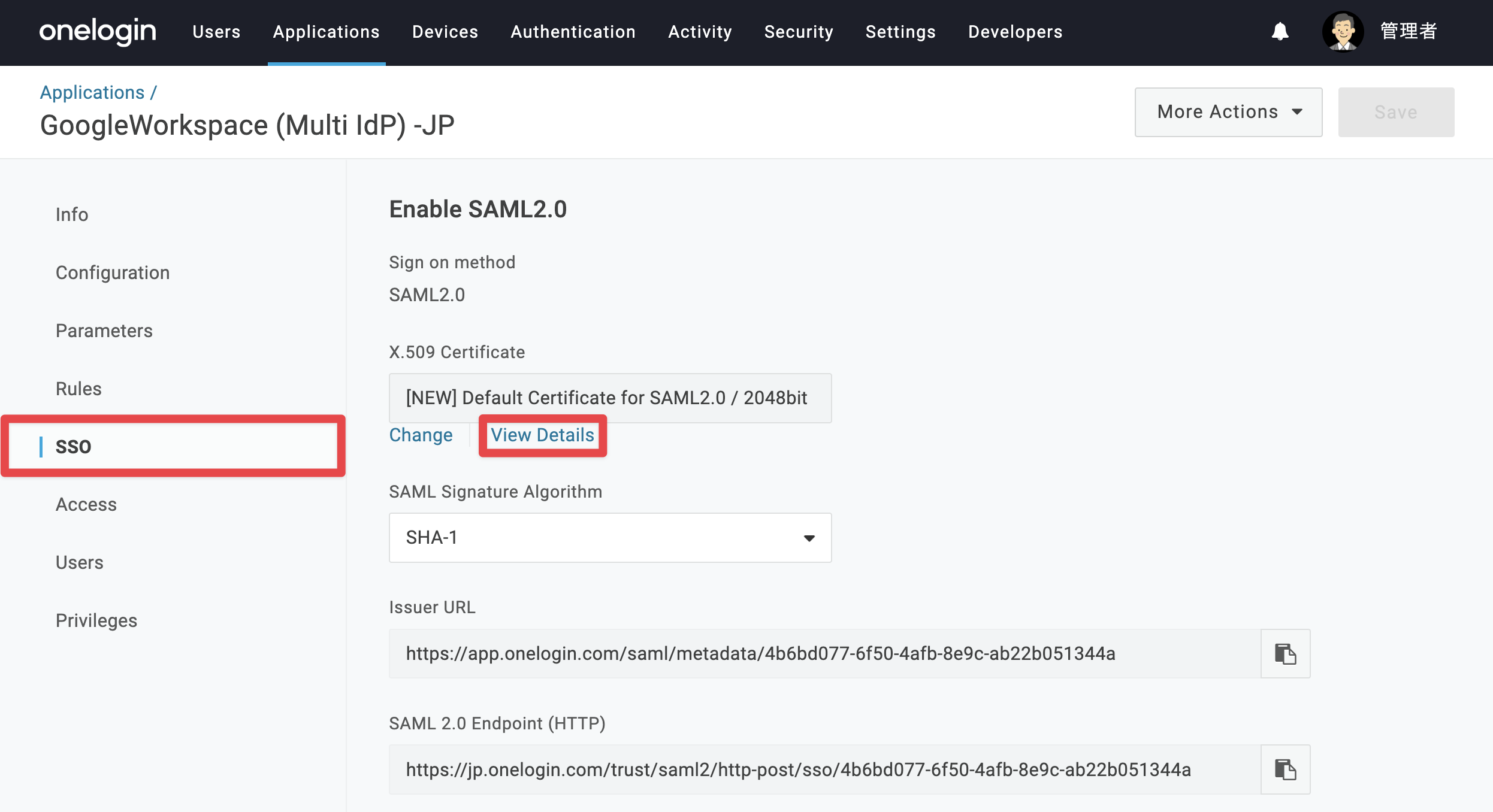Image resolution: width=1493 pixels, height=812 pixels.
Task: Switch to the Access tab
Action: pos(86,504)
